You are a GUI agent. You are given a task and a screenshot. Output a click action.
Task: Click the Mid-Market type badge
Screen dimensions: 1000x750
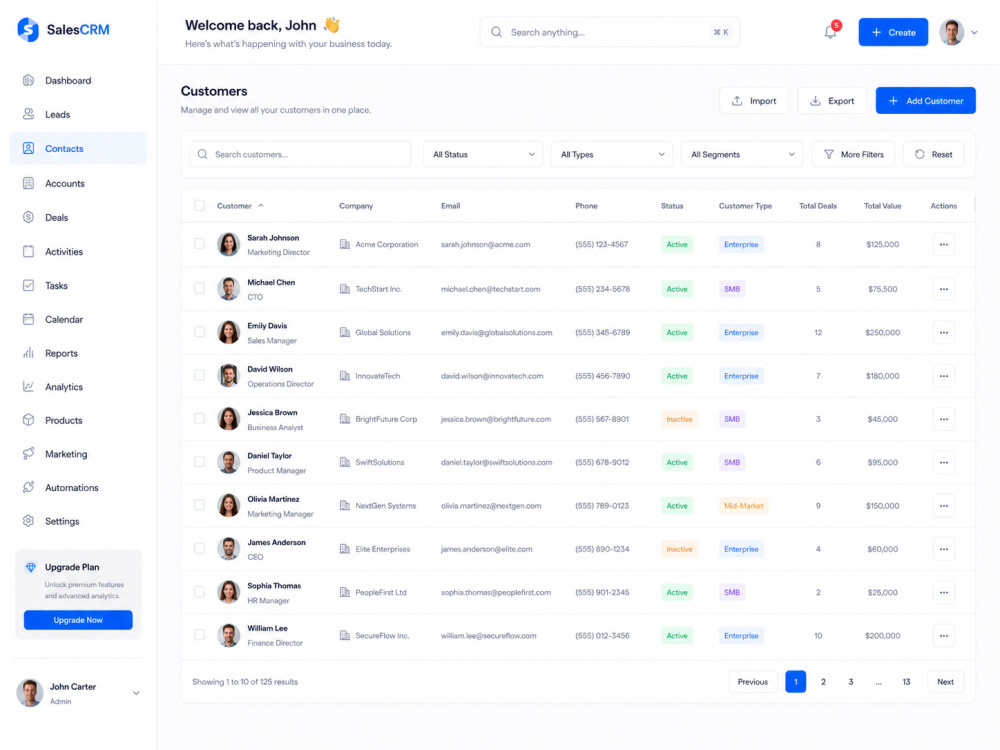coord(744,506)
